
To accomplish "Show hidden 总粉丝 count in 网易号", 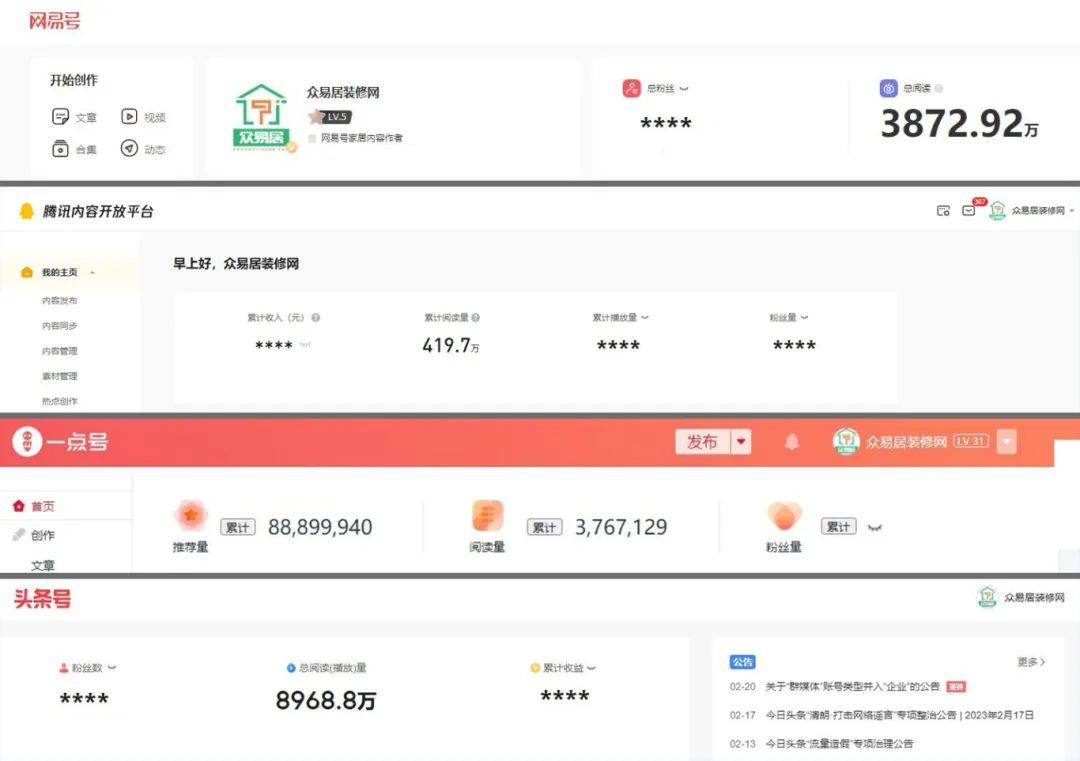I will tap(684, 88).
